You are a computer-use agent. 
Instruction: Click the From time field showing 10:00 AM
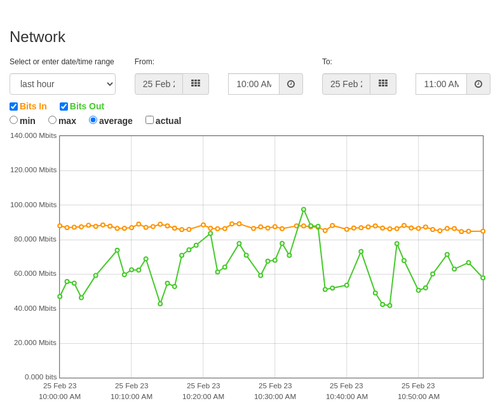tap(254, 84)
